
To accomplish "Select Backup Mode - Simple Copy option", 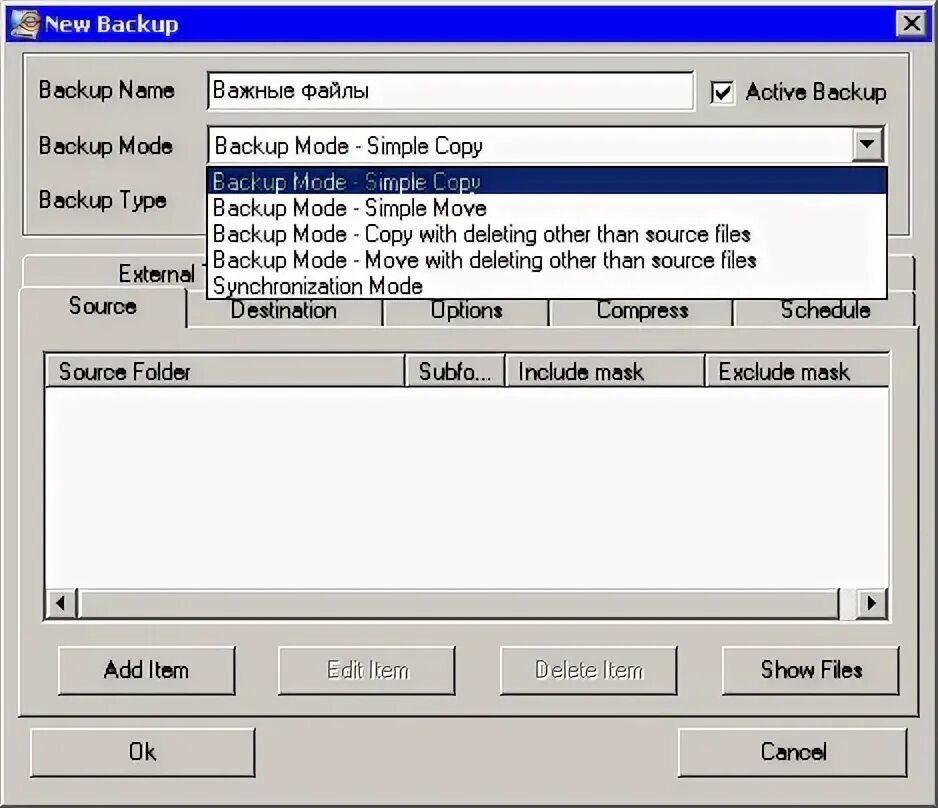I will (546, 181).
